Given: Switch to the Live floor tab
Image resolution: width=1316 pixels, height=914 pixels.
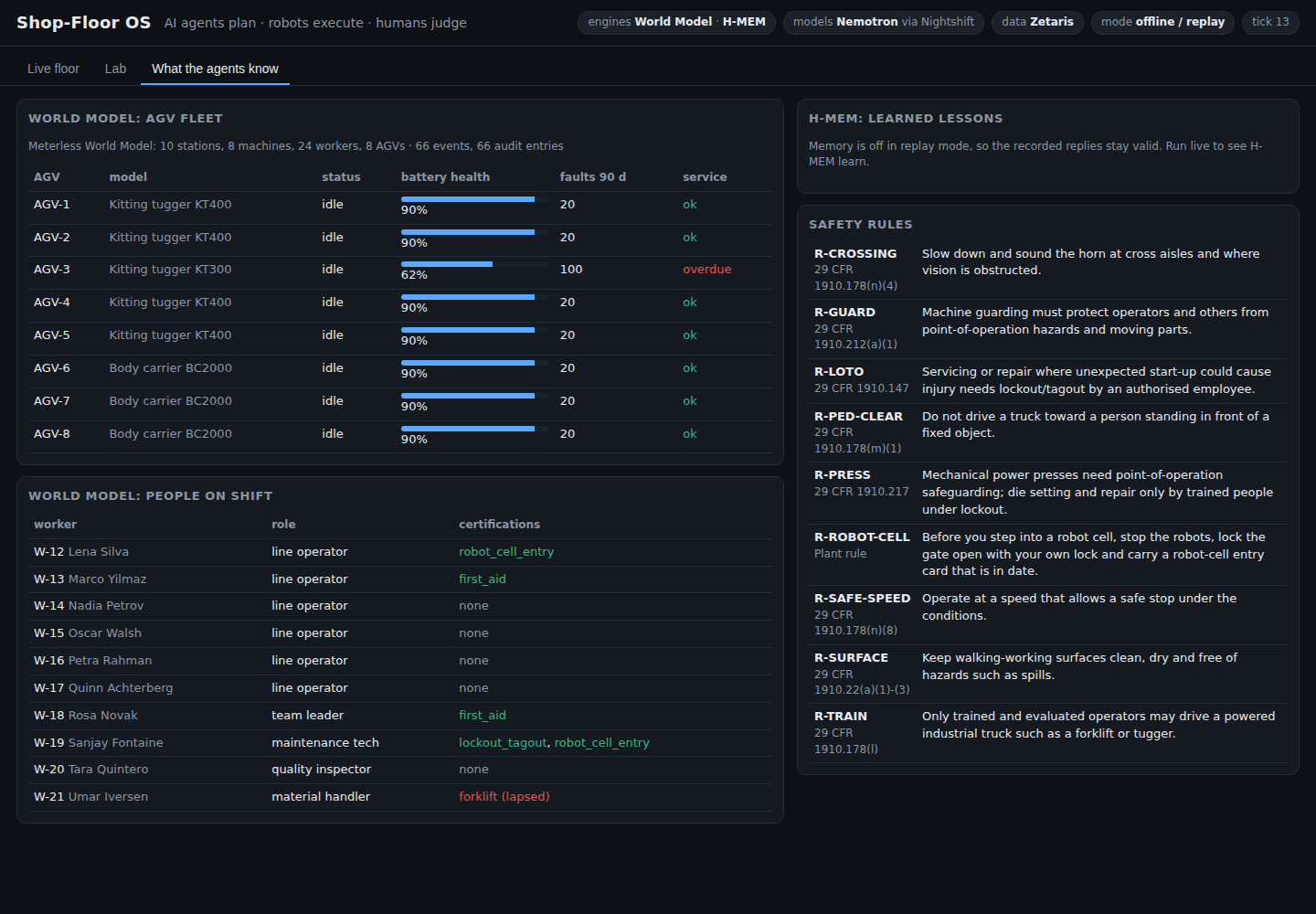Looking at the screenshot, I should pyautogui.click(x=53, y=69).
